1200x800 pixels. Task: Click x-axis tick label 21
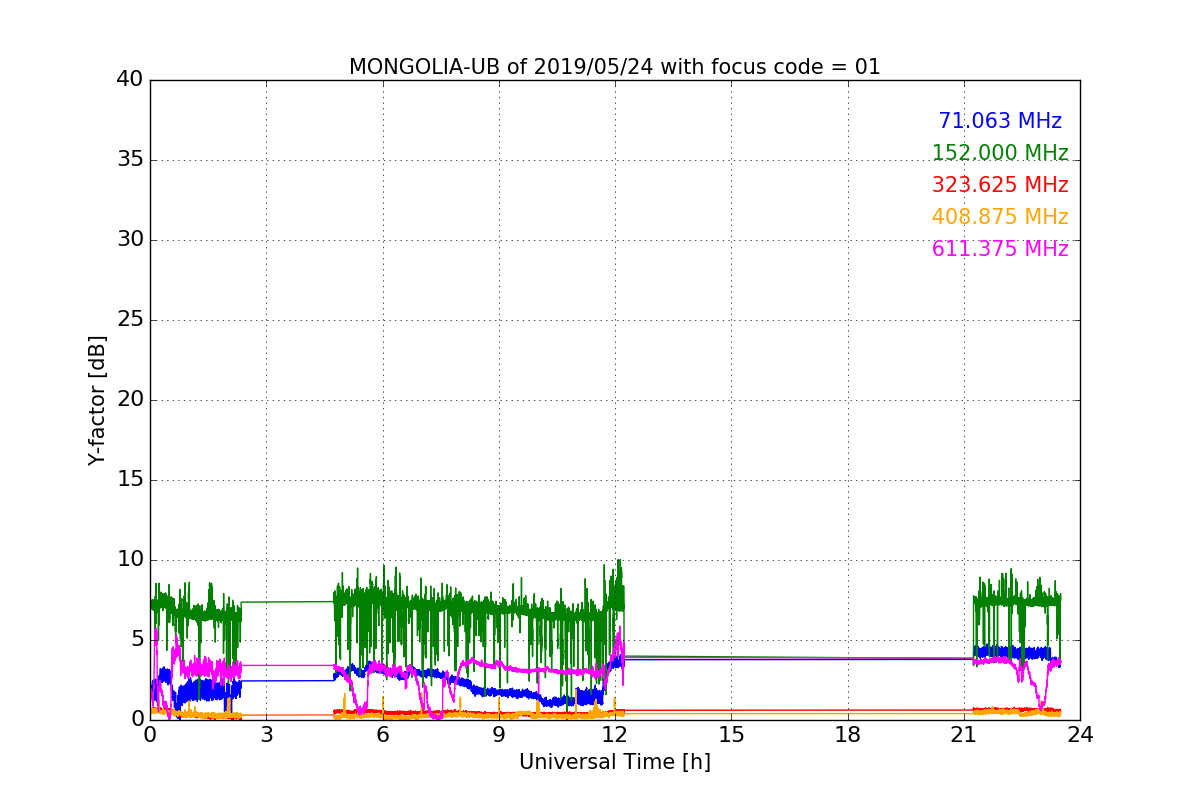click(x=964, y=734)
